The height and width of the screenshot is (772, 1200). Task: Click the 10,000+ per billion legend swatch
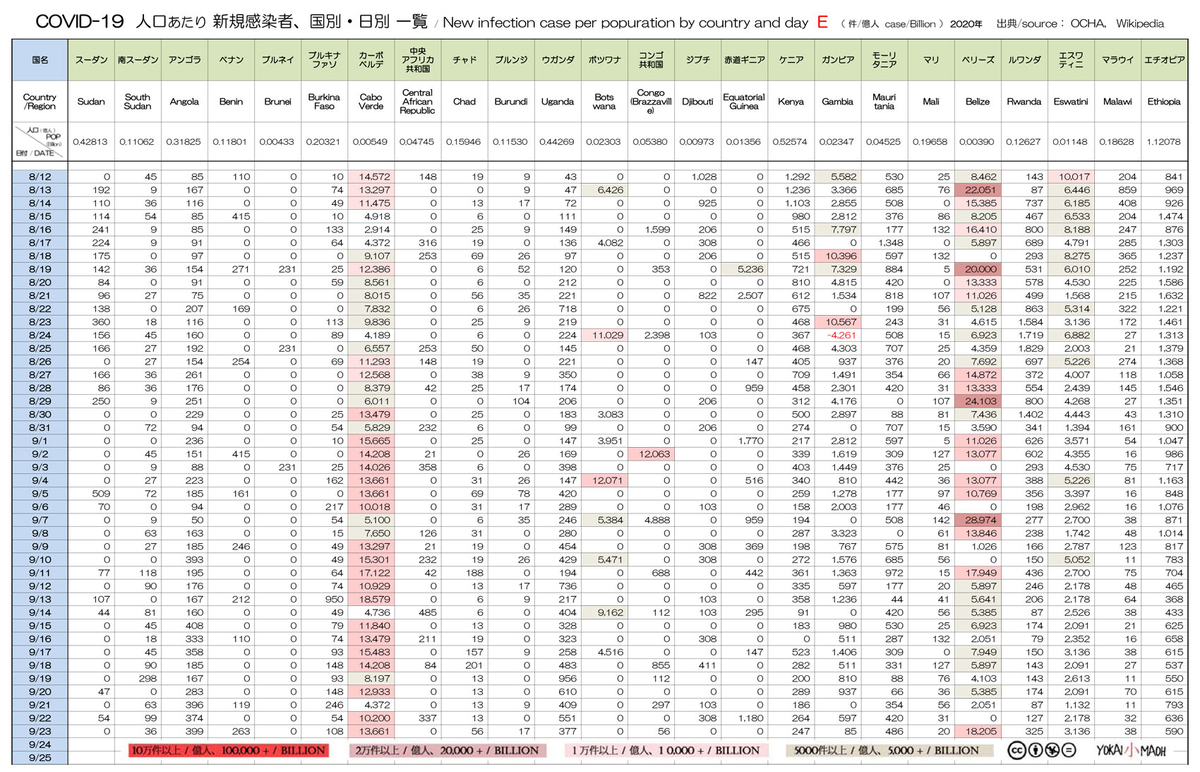coord(665,750)
